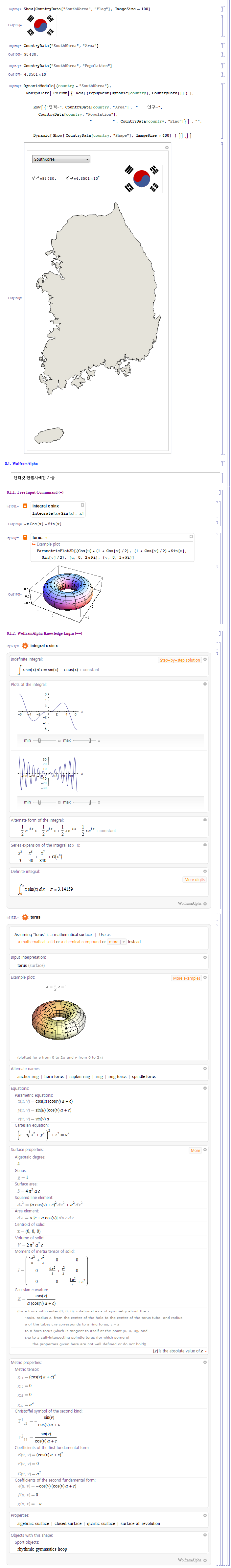Open More examples for torus plot
Viewport: 231px width, 1568px height.
tap(186, 978)
